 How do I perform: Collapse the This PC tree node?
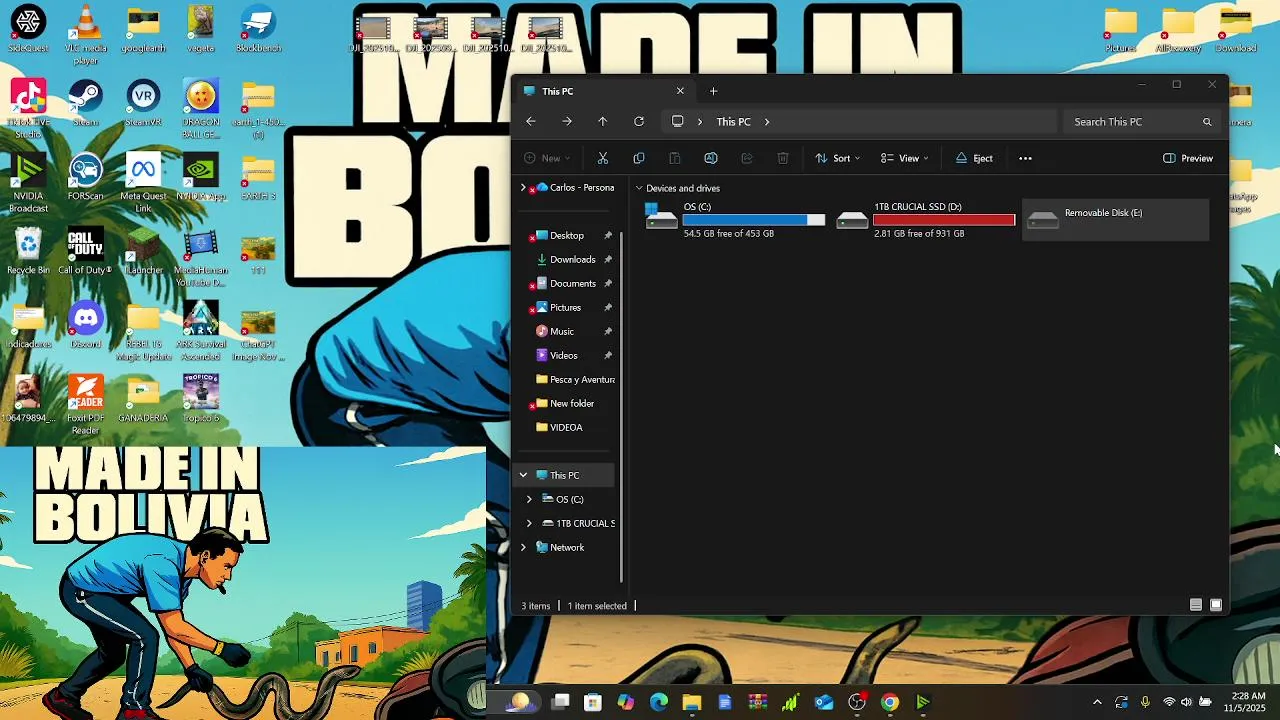click(523, 475)
